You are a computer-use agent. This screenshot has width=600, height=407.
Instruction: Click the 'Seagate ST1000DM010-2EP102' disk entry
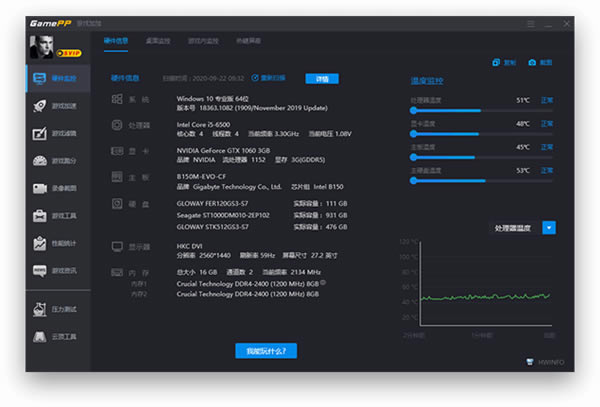[223, 215]
